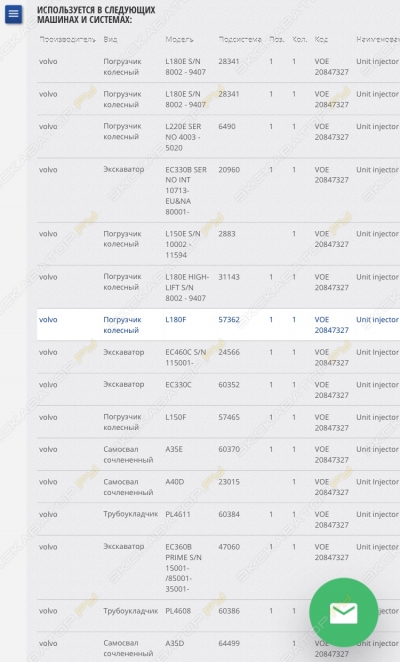Click the EC330C excavator row
Screen dimensions: 400x662
(218, 390)
